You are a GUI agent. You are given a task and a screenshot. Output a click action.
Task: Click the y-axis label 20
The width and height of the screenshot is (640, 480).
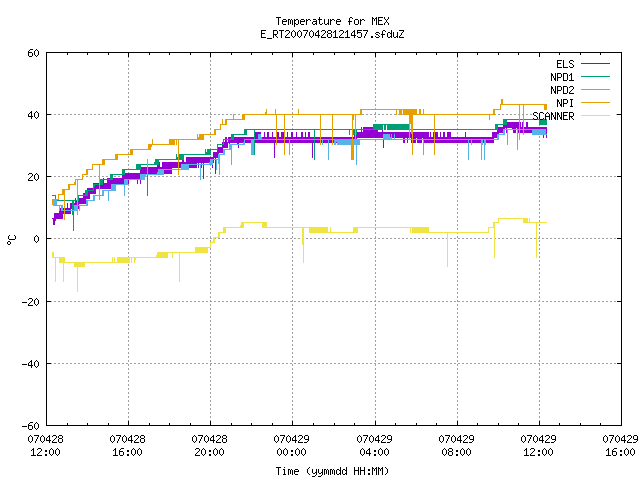(x=33, y=178)
